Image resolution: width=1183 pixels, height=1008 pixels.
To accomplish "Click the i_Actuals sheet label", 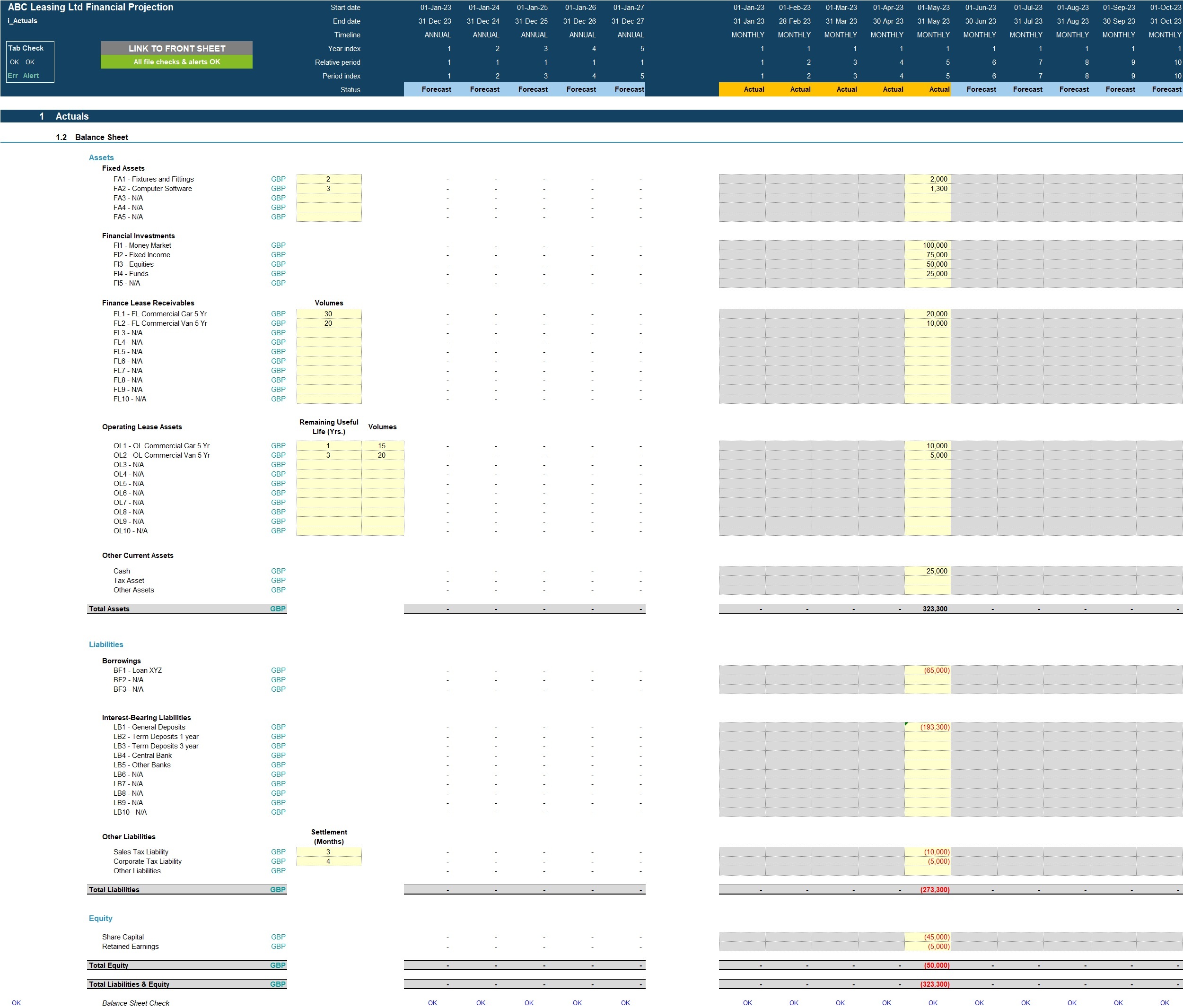I will [22, 20].
